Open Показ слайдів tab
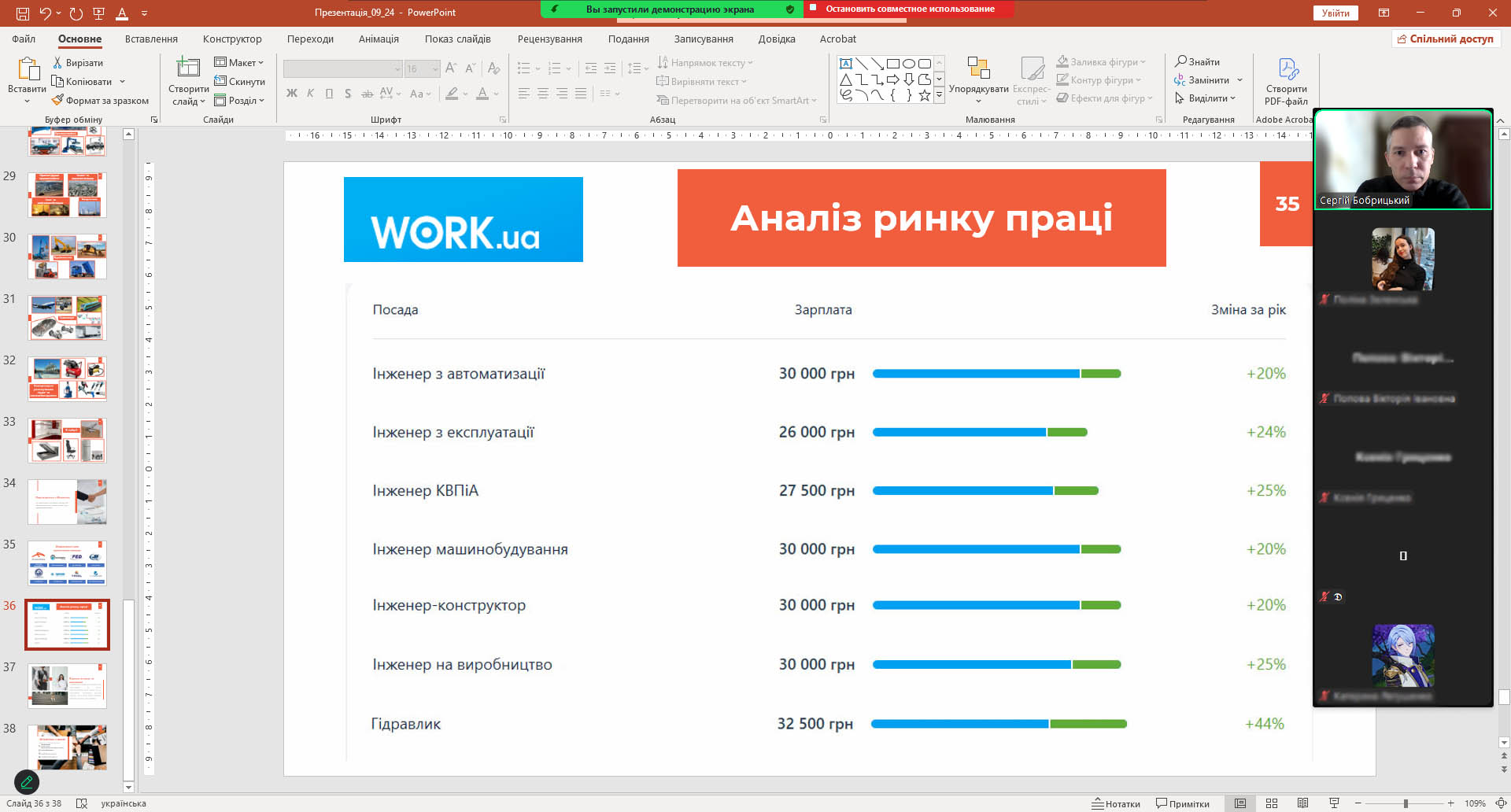1511x812 pixels. (457, 39)
